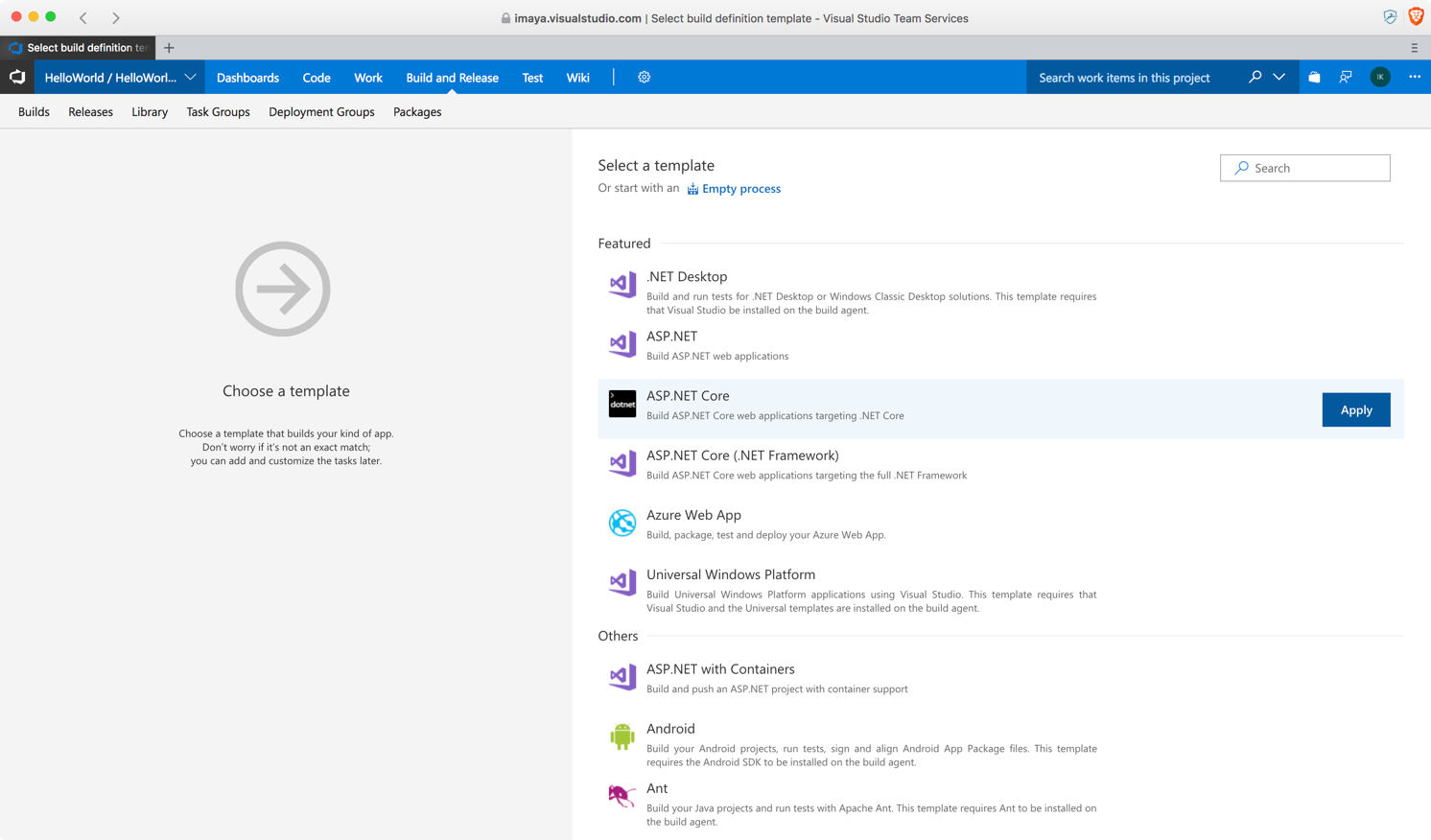
Task: Open the user profile avatar menu
Action: click(x=1380, y=78)
